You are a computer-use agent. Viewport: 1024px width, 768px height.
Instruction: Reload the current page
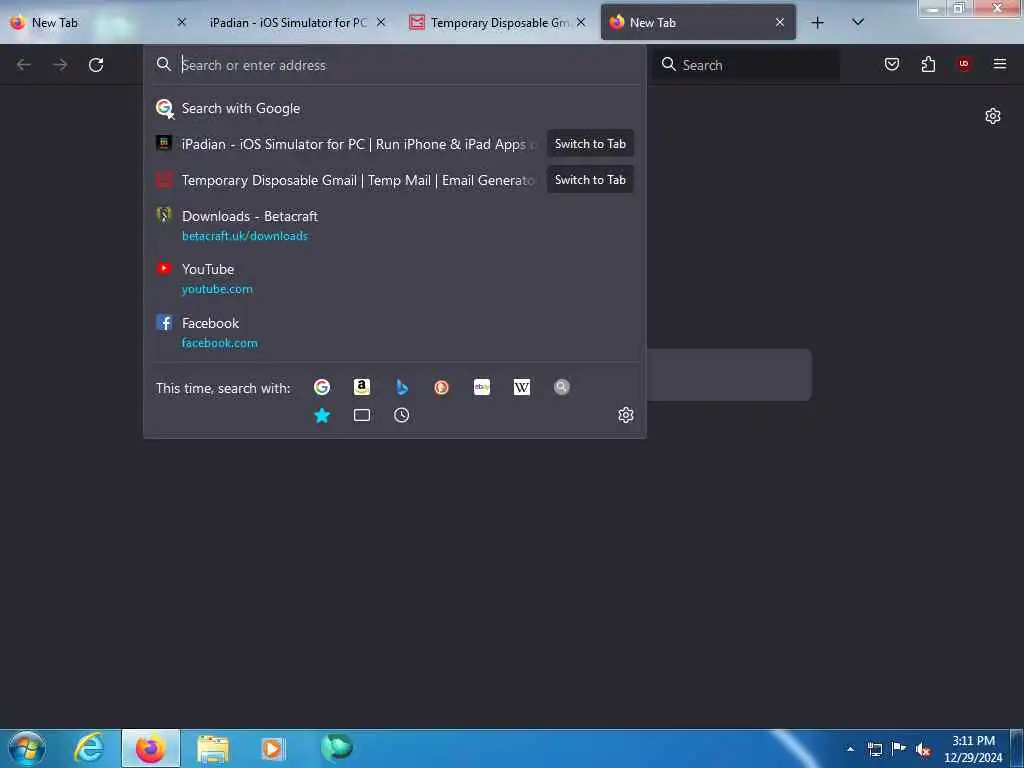(x=96, y=65)
